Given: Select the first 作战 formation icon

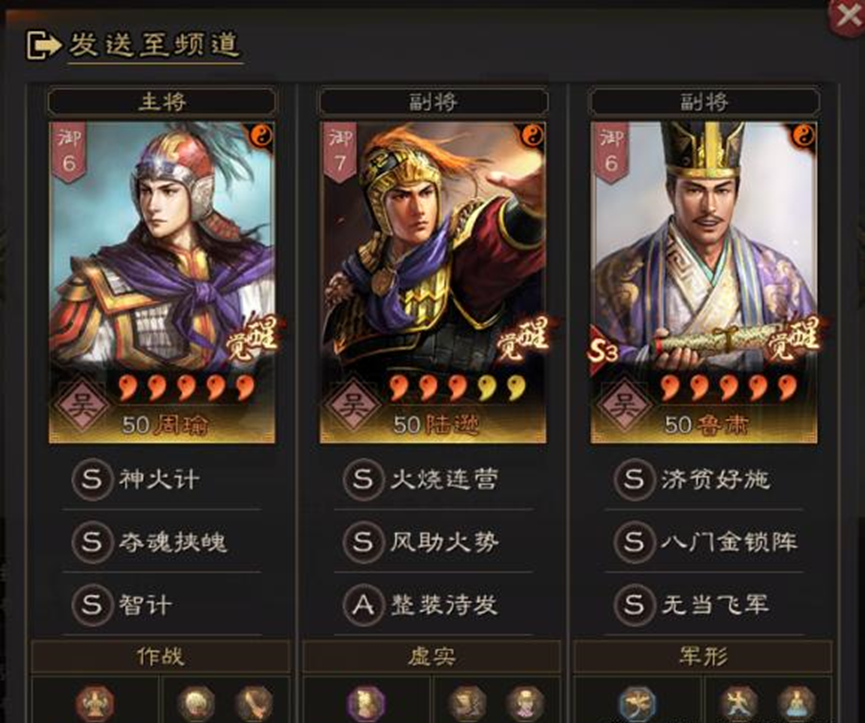Looking at the screenshot, I should coord(95,703).
